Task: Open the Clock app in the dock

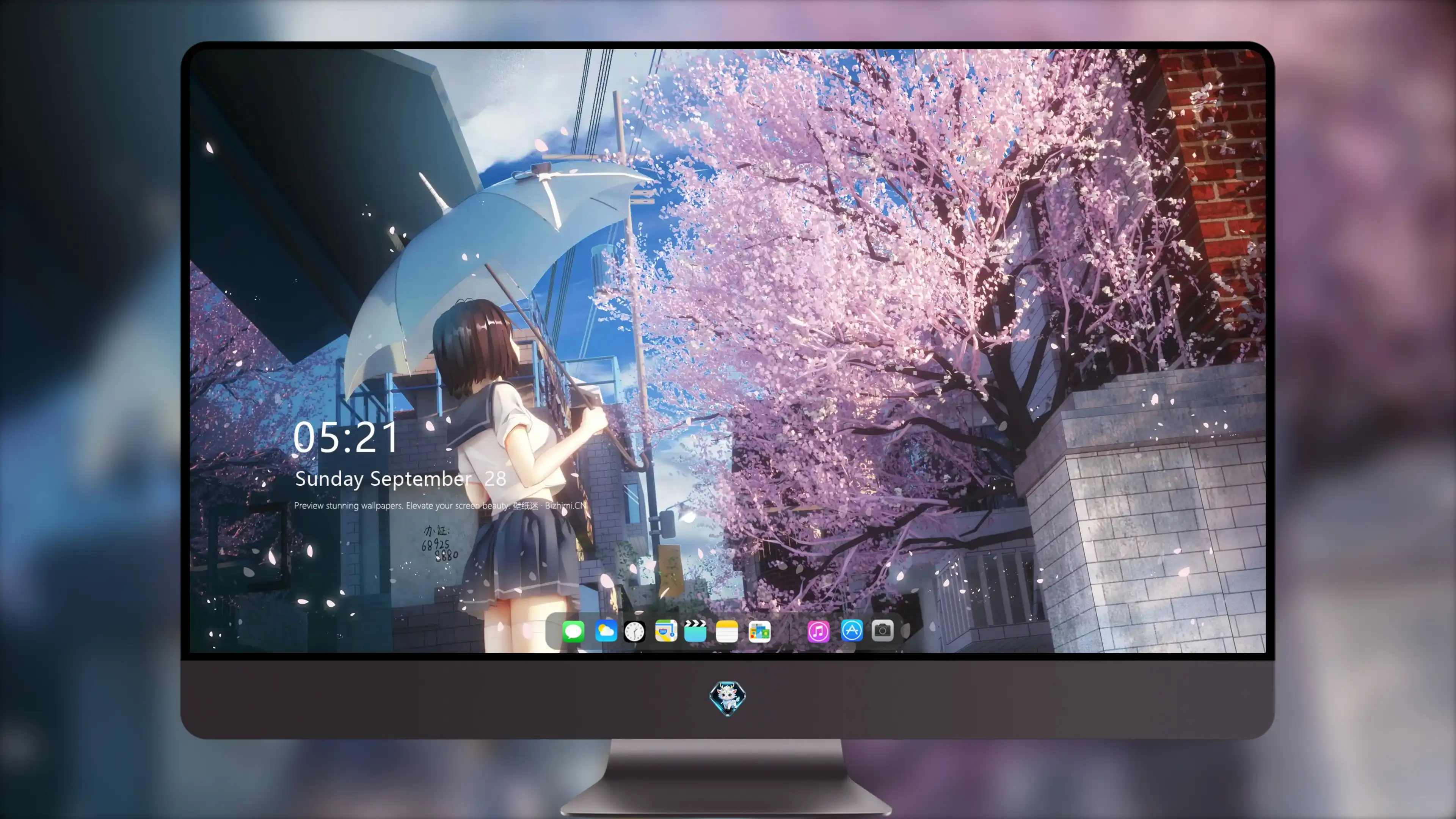Action: coord(634,631)
